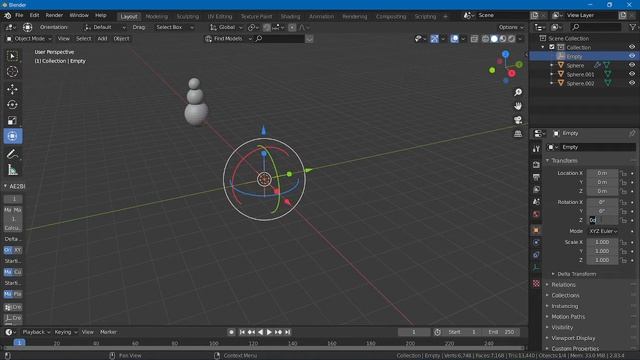Expand the Delta Transform section

[576, 274]
